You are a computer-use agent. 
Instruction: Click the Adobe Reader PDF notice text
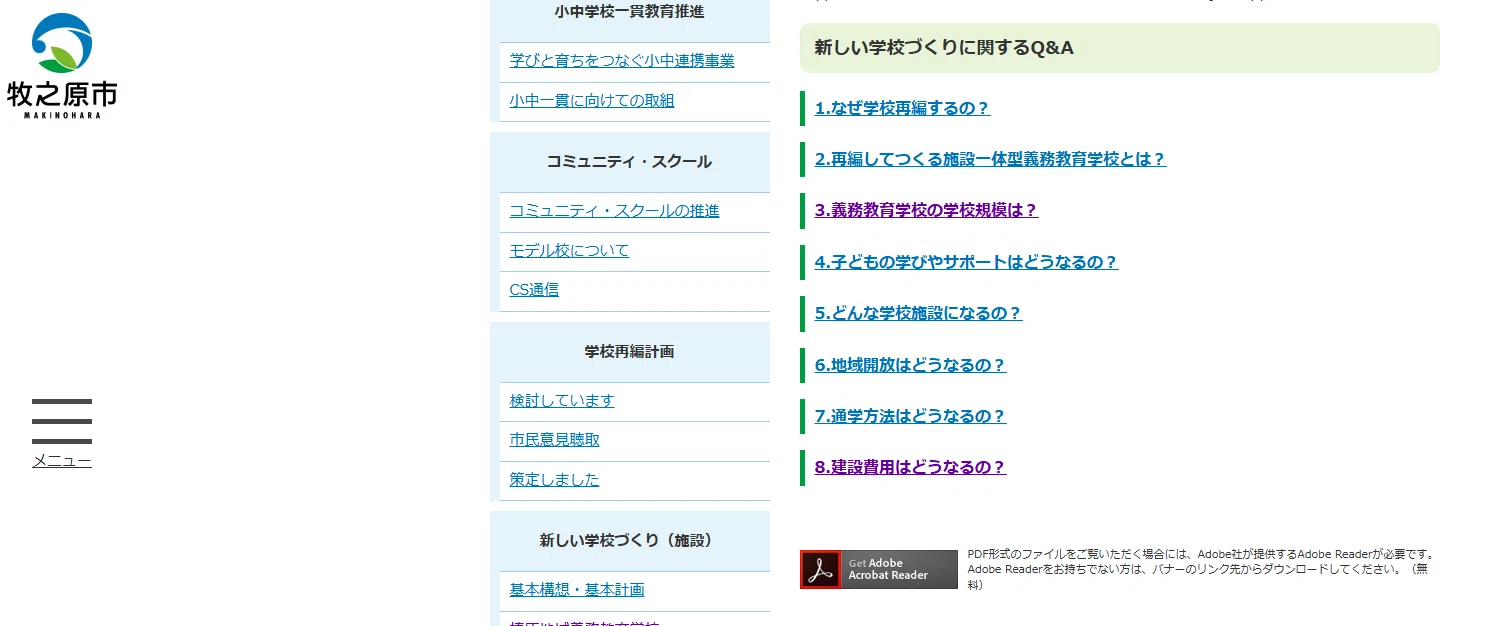(1203, 569)
